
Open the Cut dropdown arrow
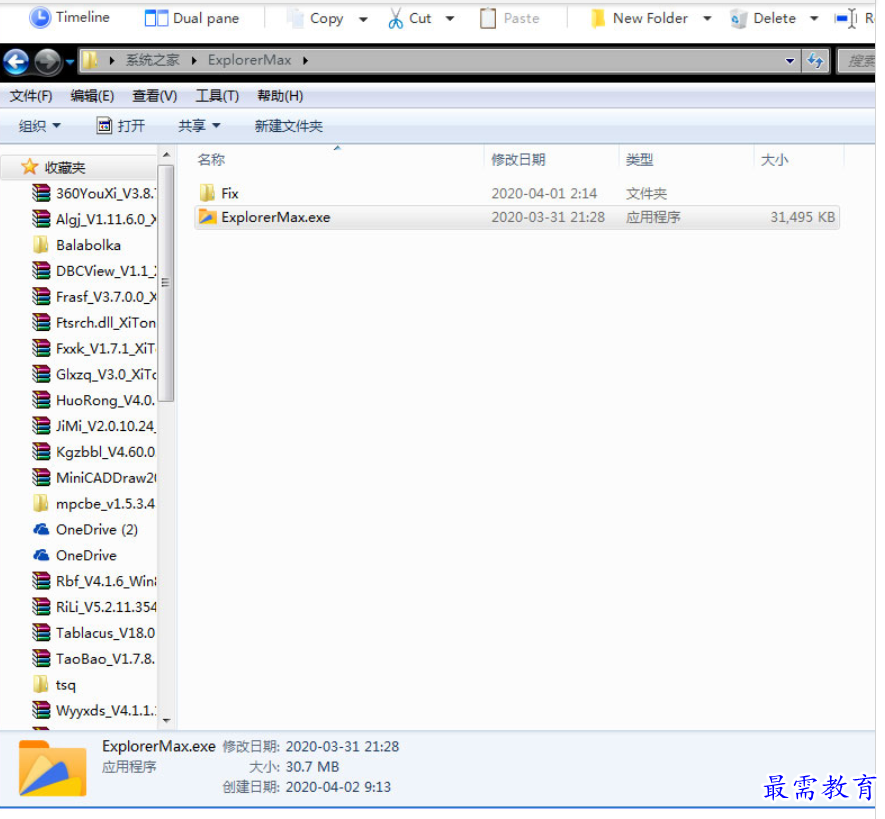click(x=450, y=19)
